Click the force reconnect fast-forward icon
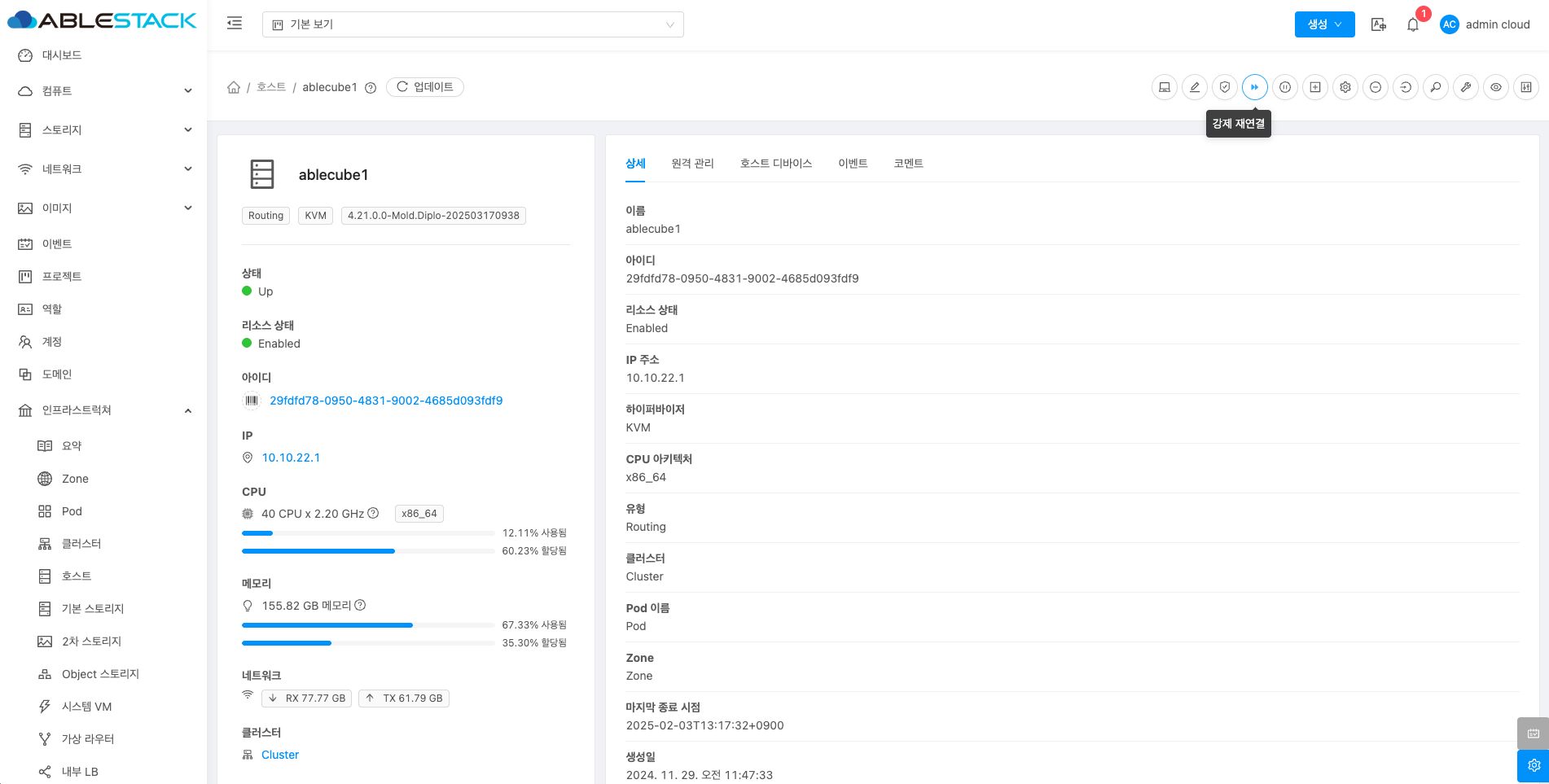 pos(1254,87)
